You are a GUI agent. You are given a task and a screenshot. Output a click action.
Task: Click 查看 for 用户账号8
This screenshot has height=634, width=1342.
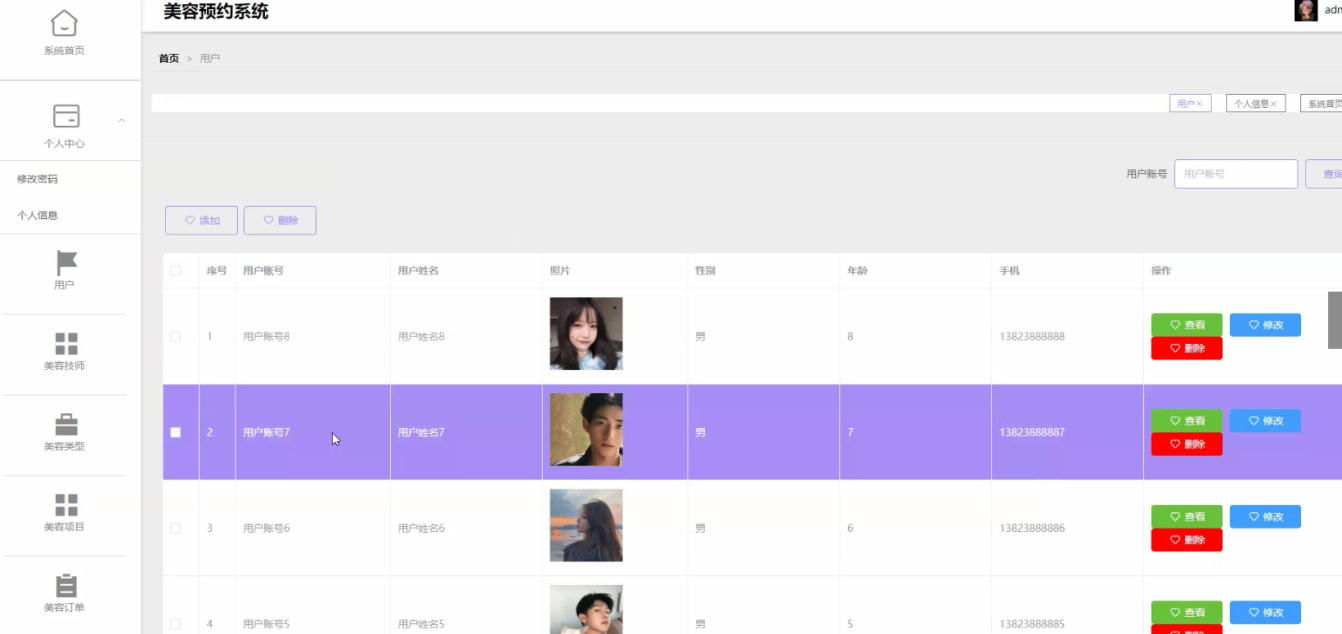(x=1187, y=325)
